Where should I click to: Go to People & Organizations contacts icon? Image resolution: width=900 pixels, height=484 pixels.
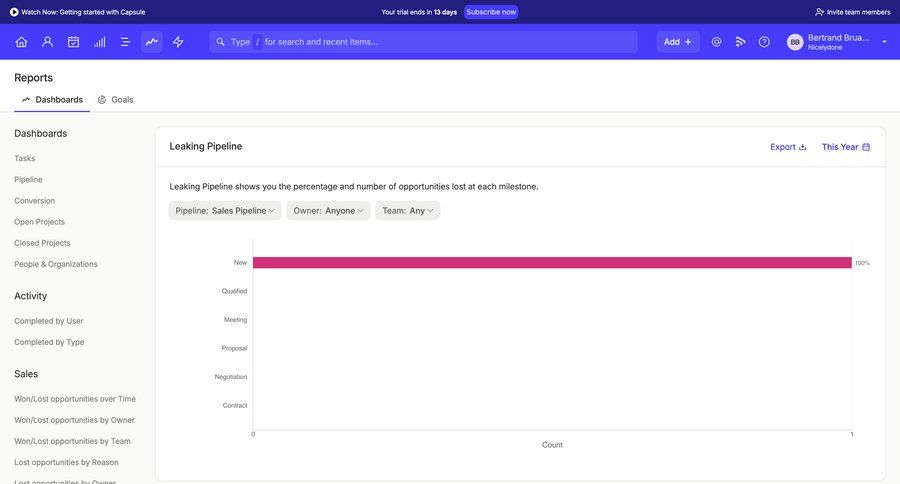tap(47, 42)
